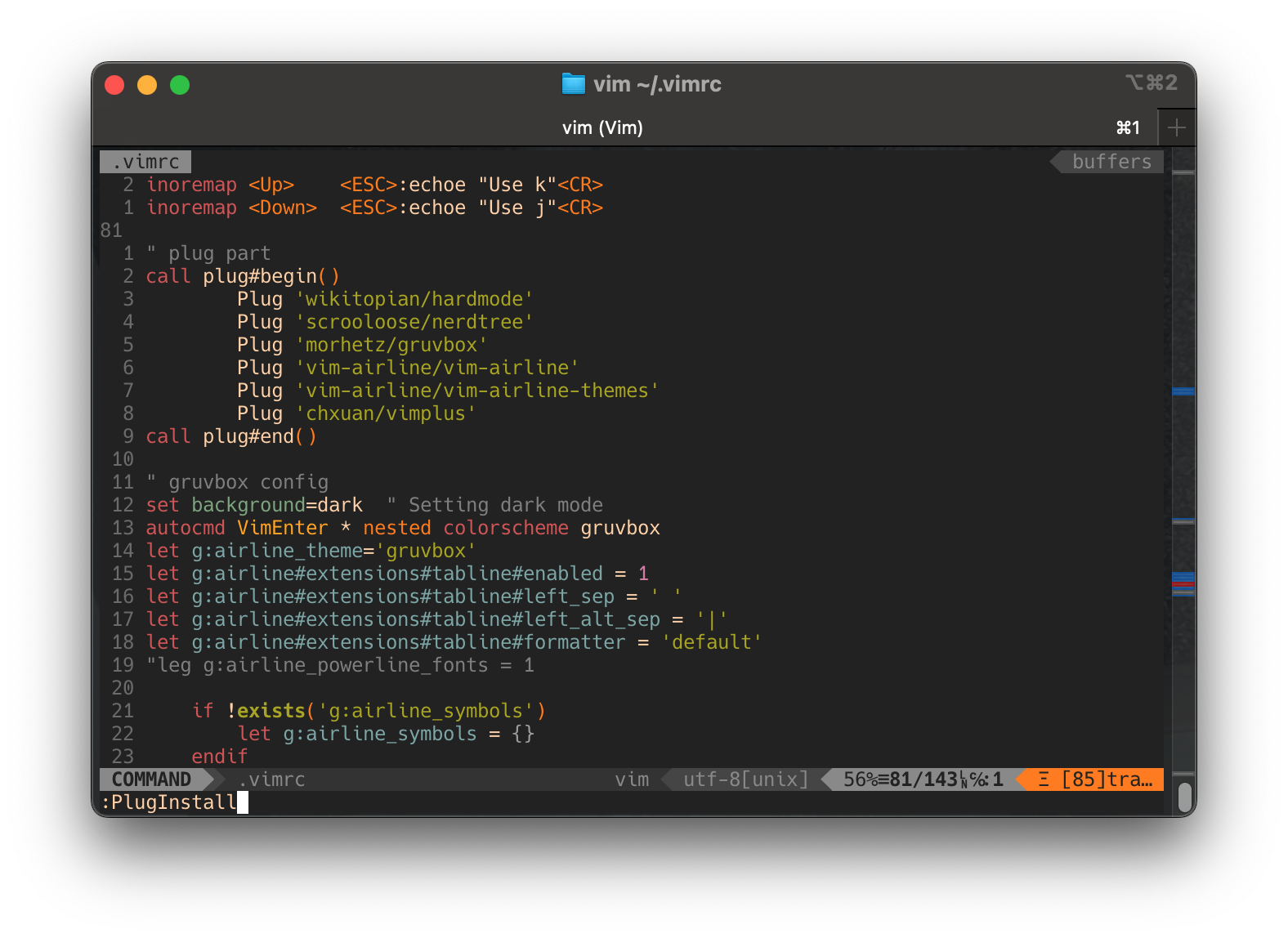Click the COMMAND mode indicator

coord(151,779)
